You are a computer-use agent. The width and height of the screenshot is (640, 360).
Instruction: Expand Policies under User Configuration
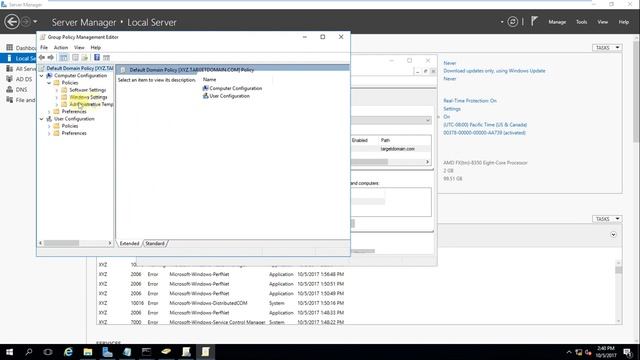point(49,126)
